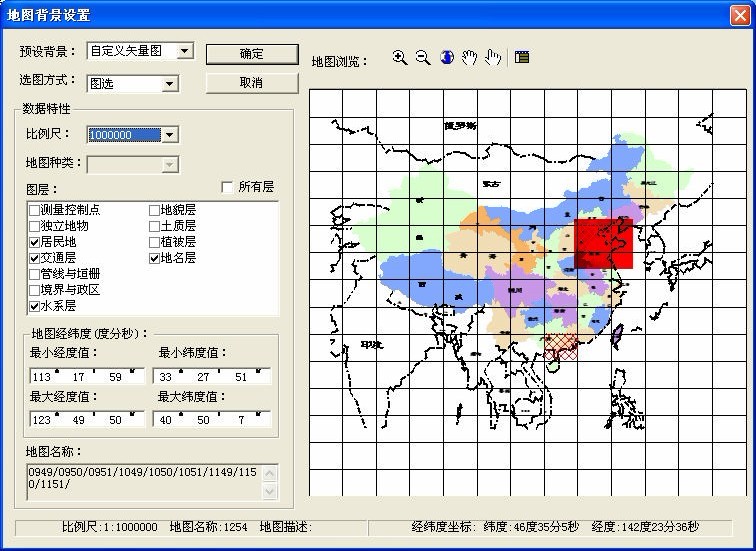Click the status bar 地图名称:1254 text

coord(209,527)
